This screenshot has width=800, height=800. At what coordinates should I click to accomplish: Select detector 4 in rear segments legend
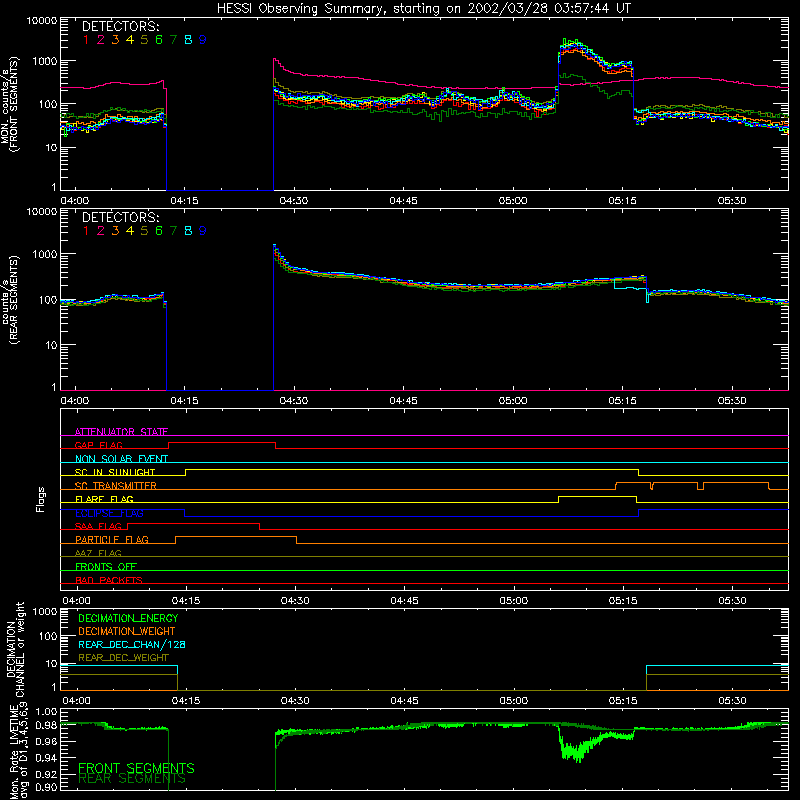[x=130, y=231]
